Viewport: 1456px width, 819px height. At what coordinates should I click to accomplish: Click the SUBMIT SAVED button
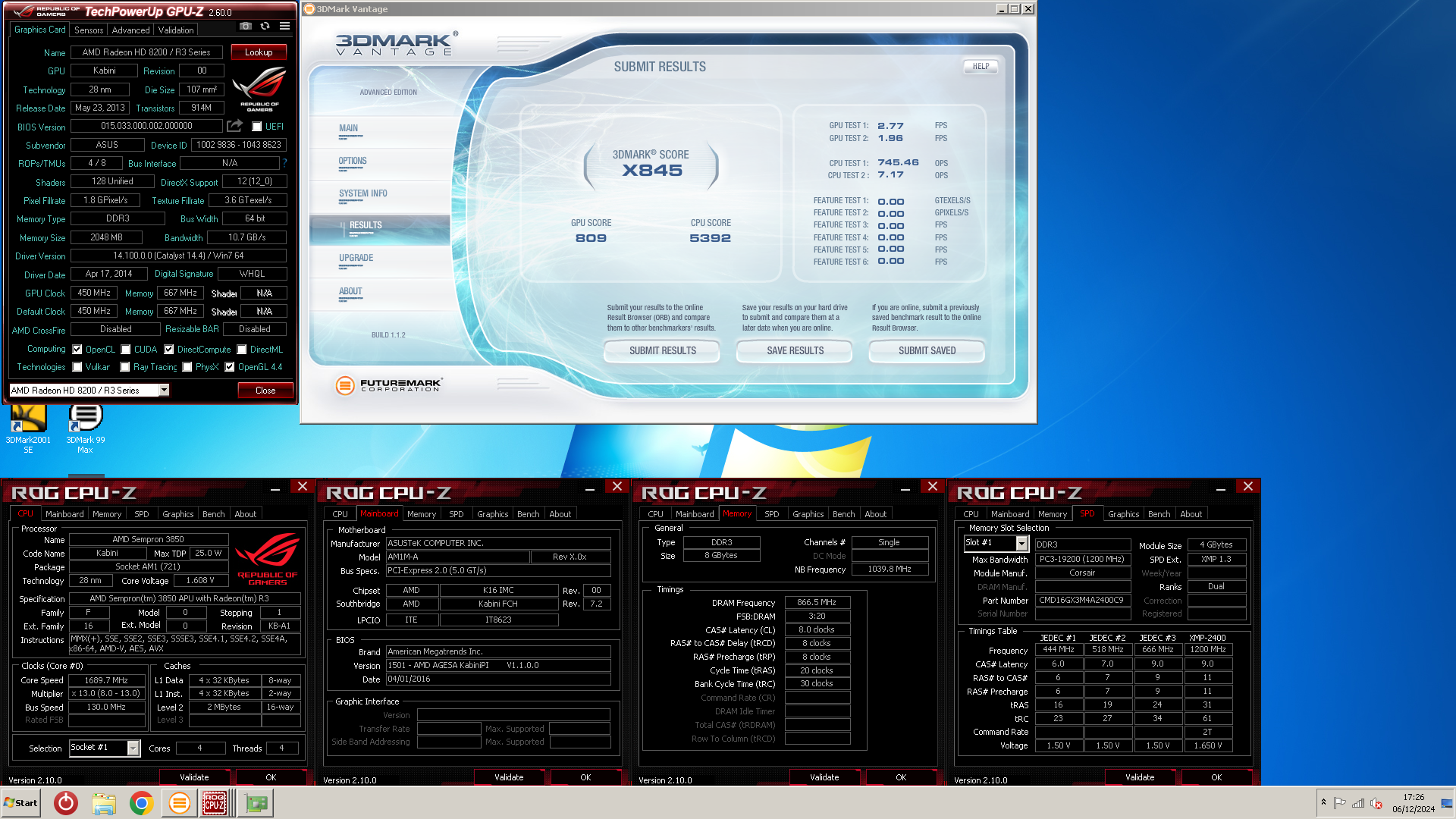927,350
